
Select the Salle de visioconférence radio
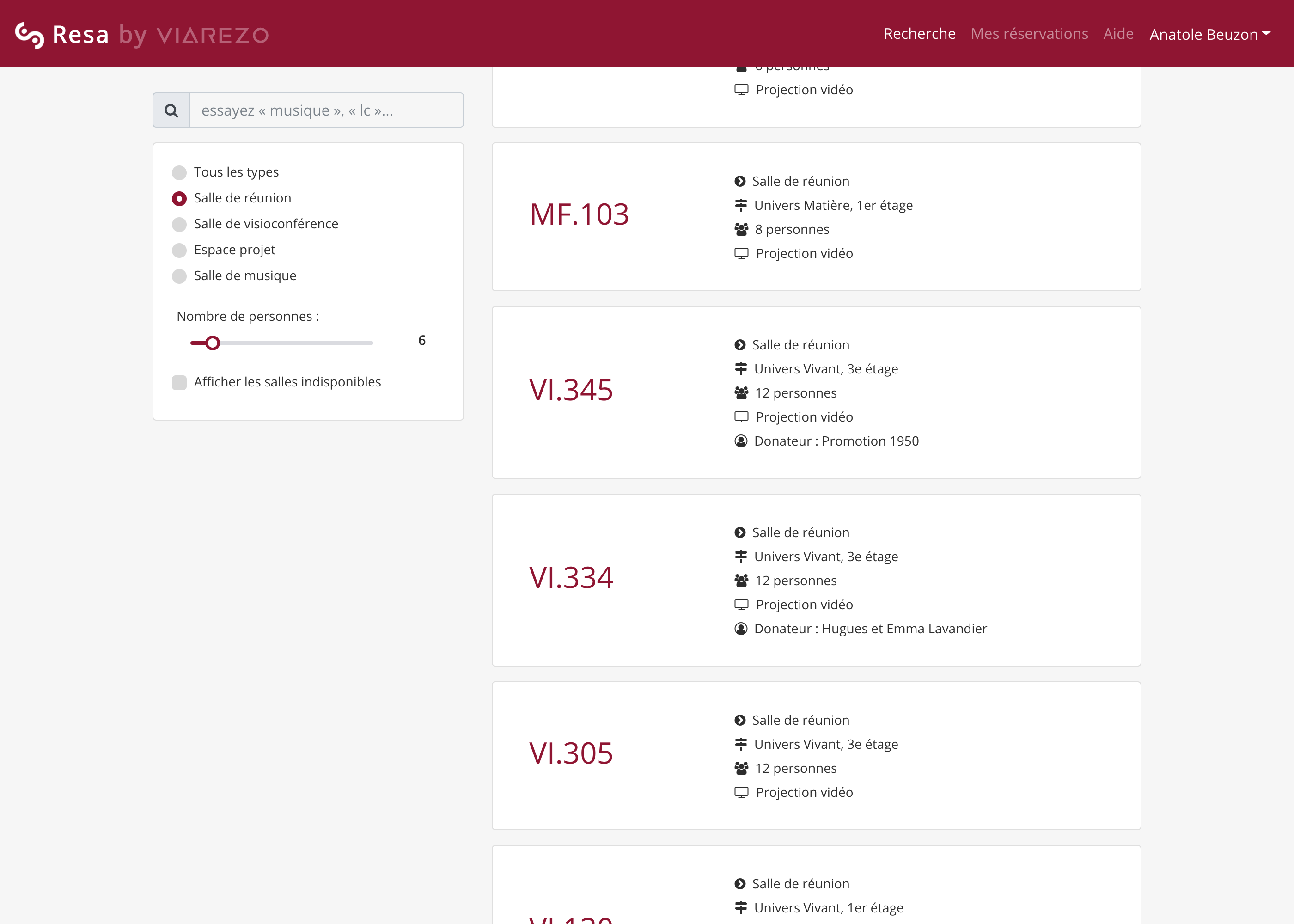coord(179,224)
